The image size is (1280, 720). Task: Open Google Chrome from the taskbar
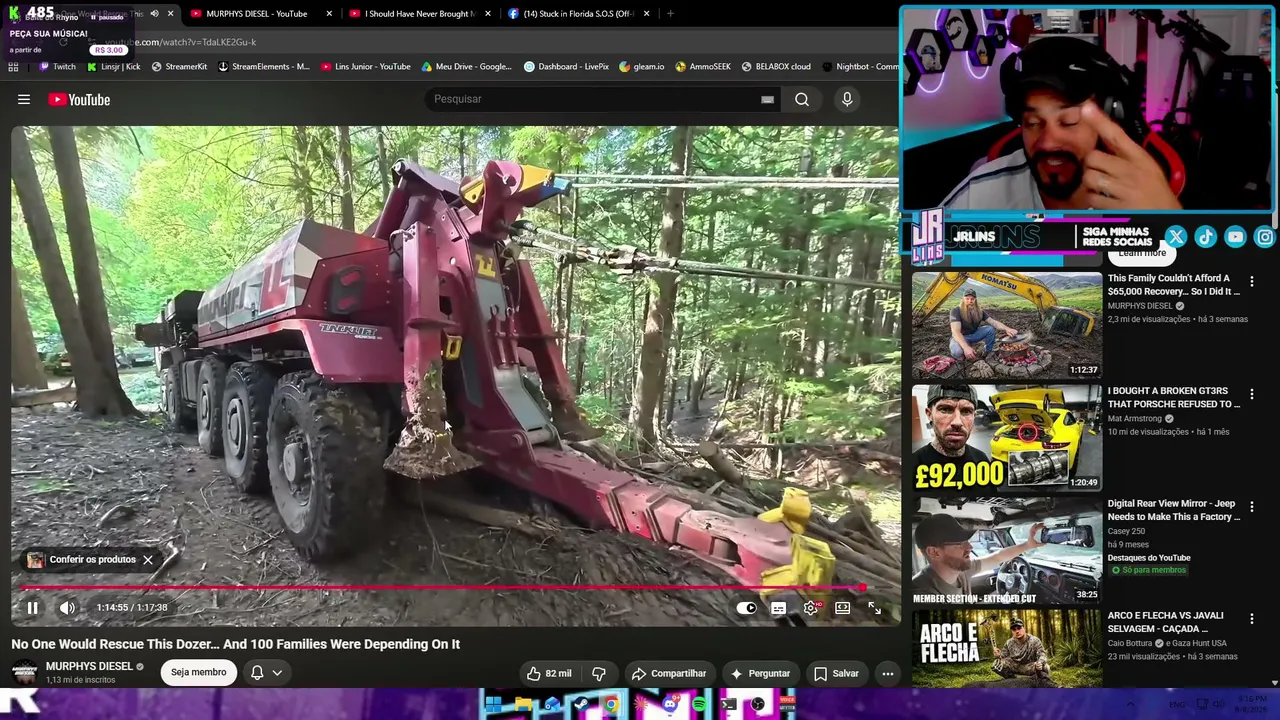611,704
